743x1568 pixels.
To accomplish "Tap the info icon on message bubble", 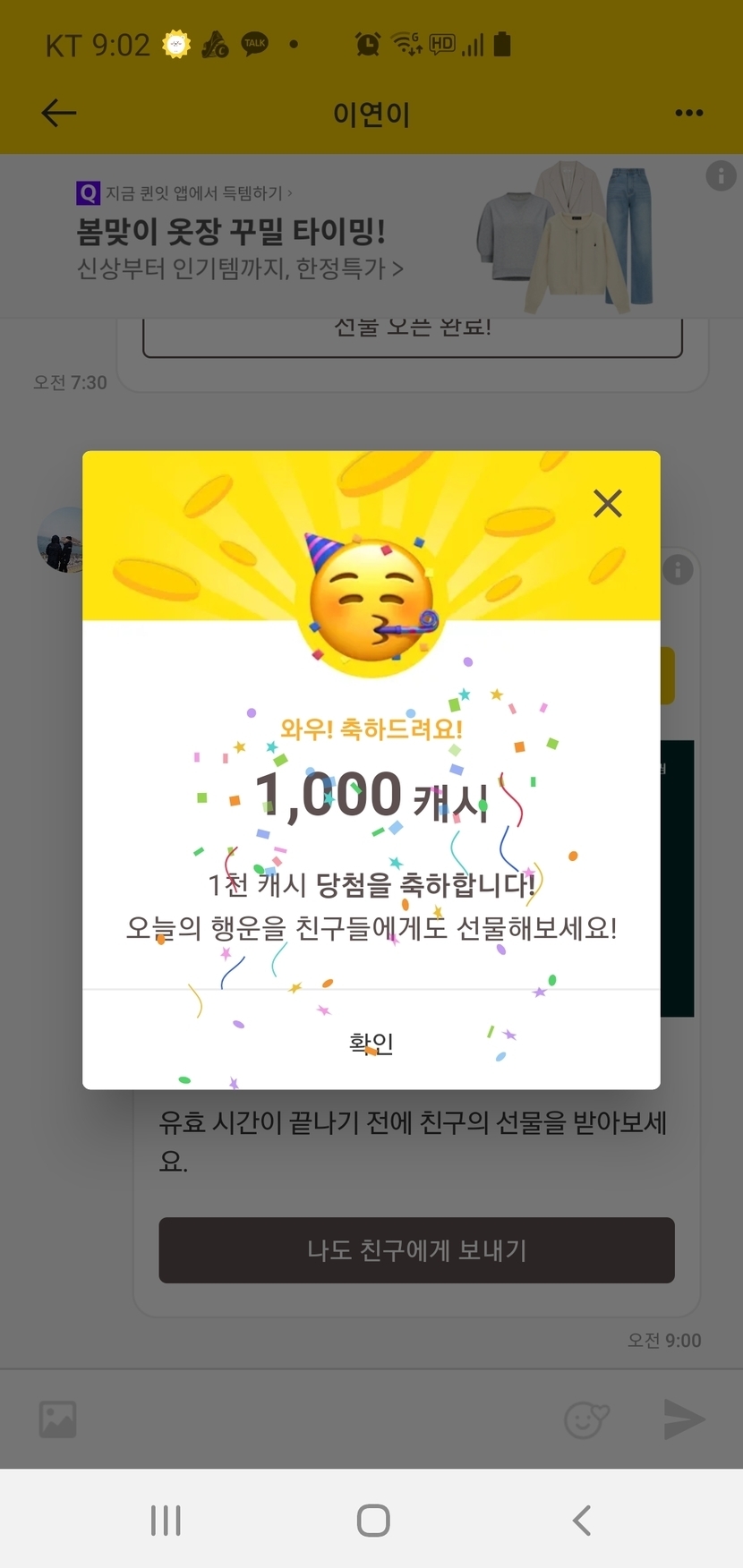I will (678, 569).
